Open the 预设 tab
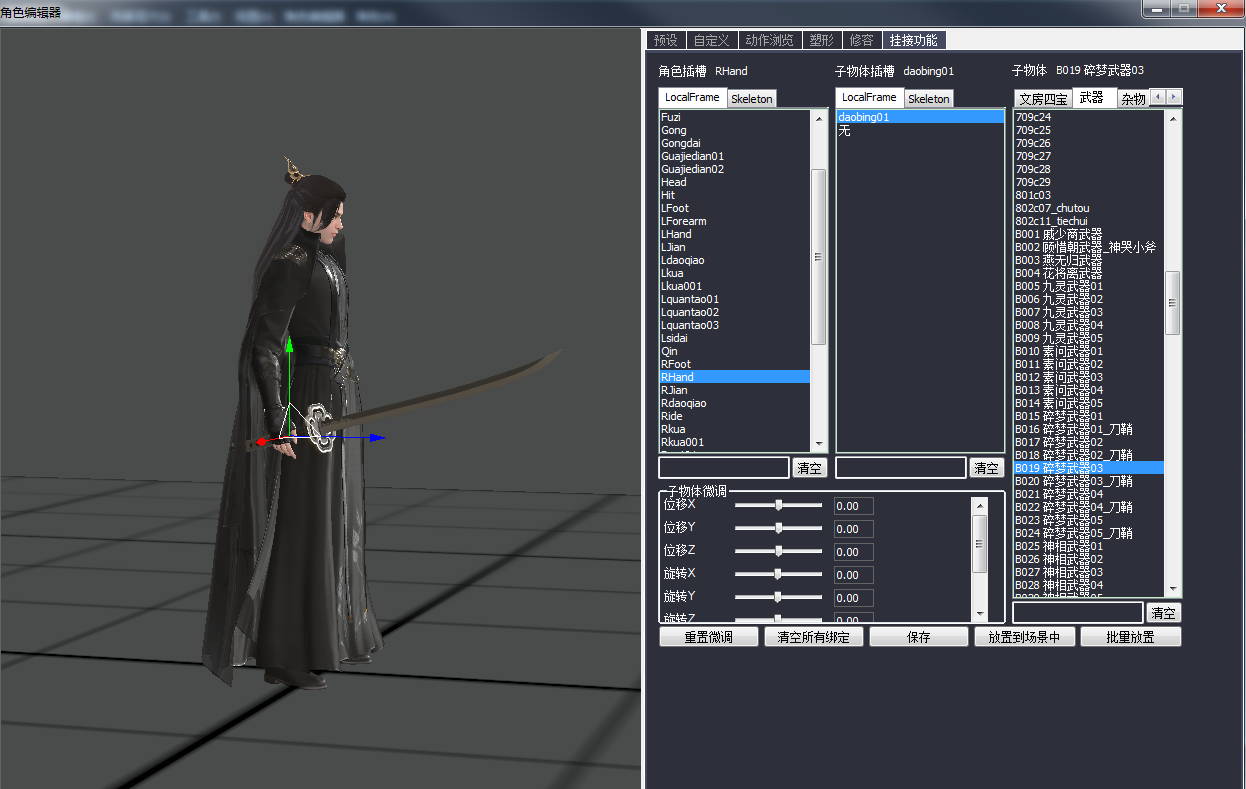Viewport: 1246px width, 789px height. (x=666, y=40)
